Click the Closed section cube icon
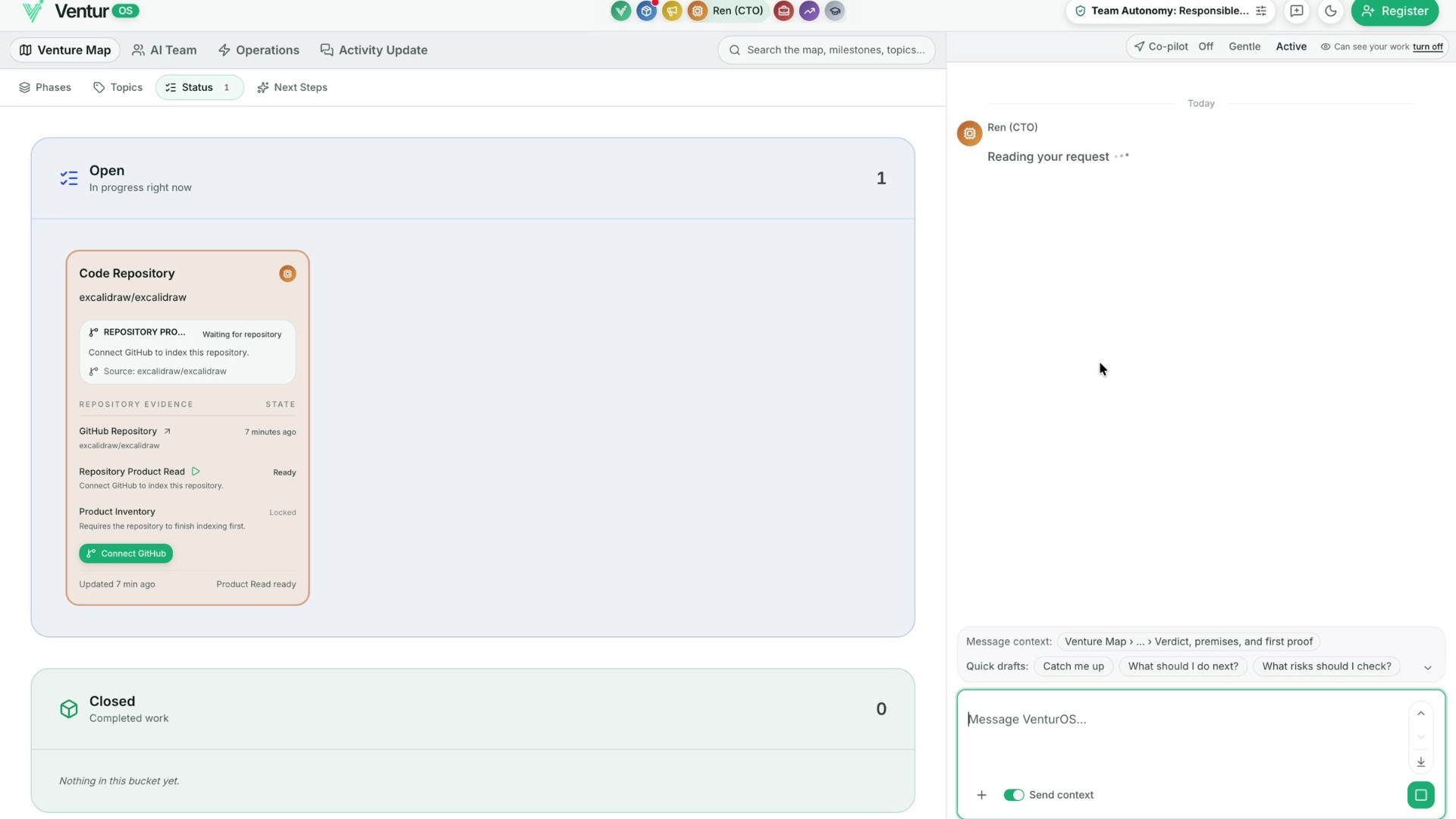1456x819 pixels. (69, 709)
